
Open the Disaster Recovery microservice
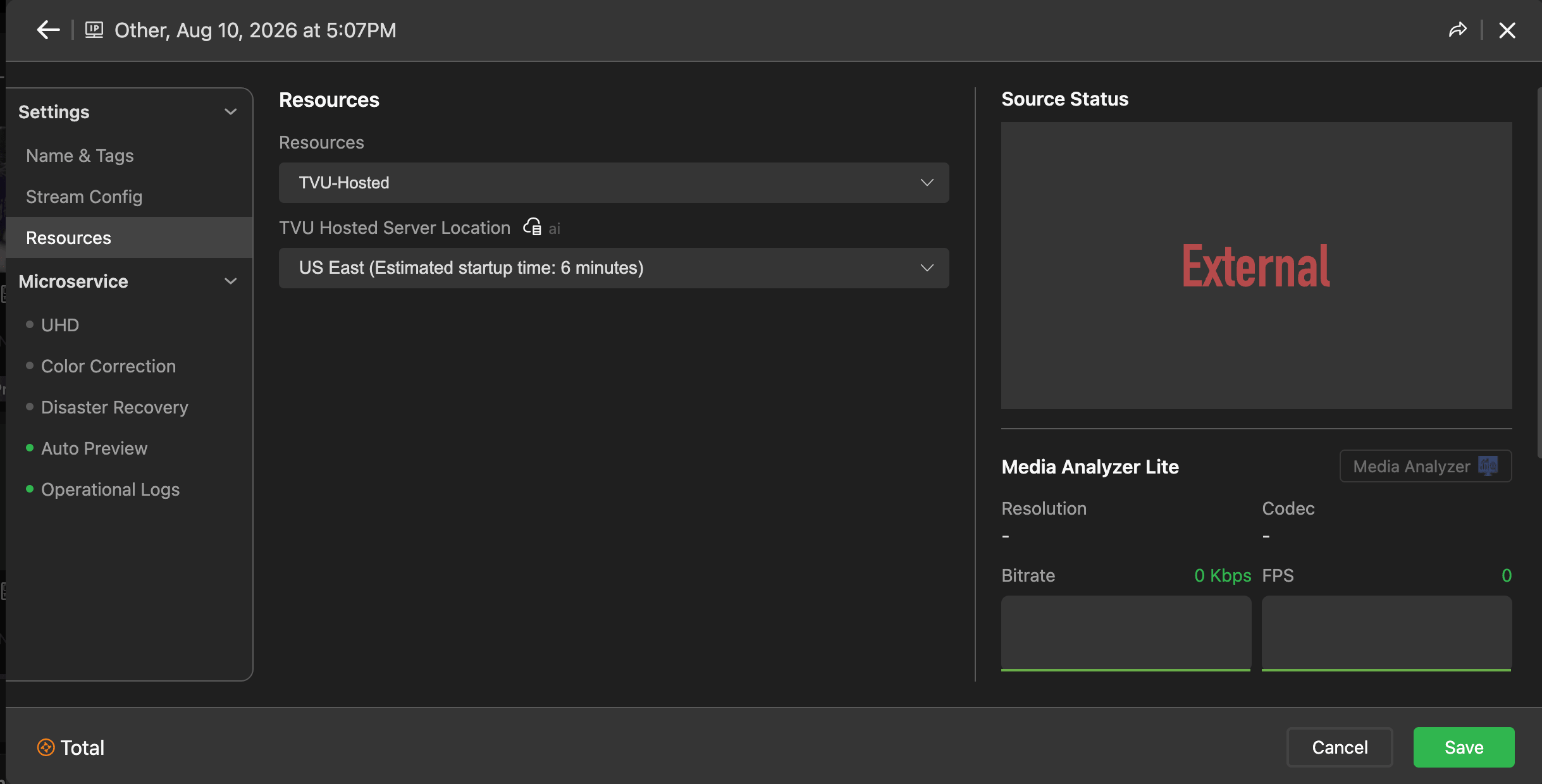point(114,407)
